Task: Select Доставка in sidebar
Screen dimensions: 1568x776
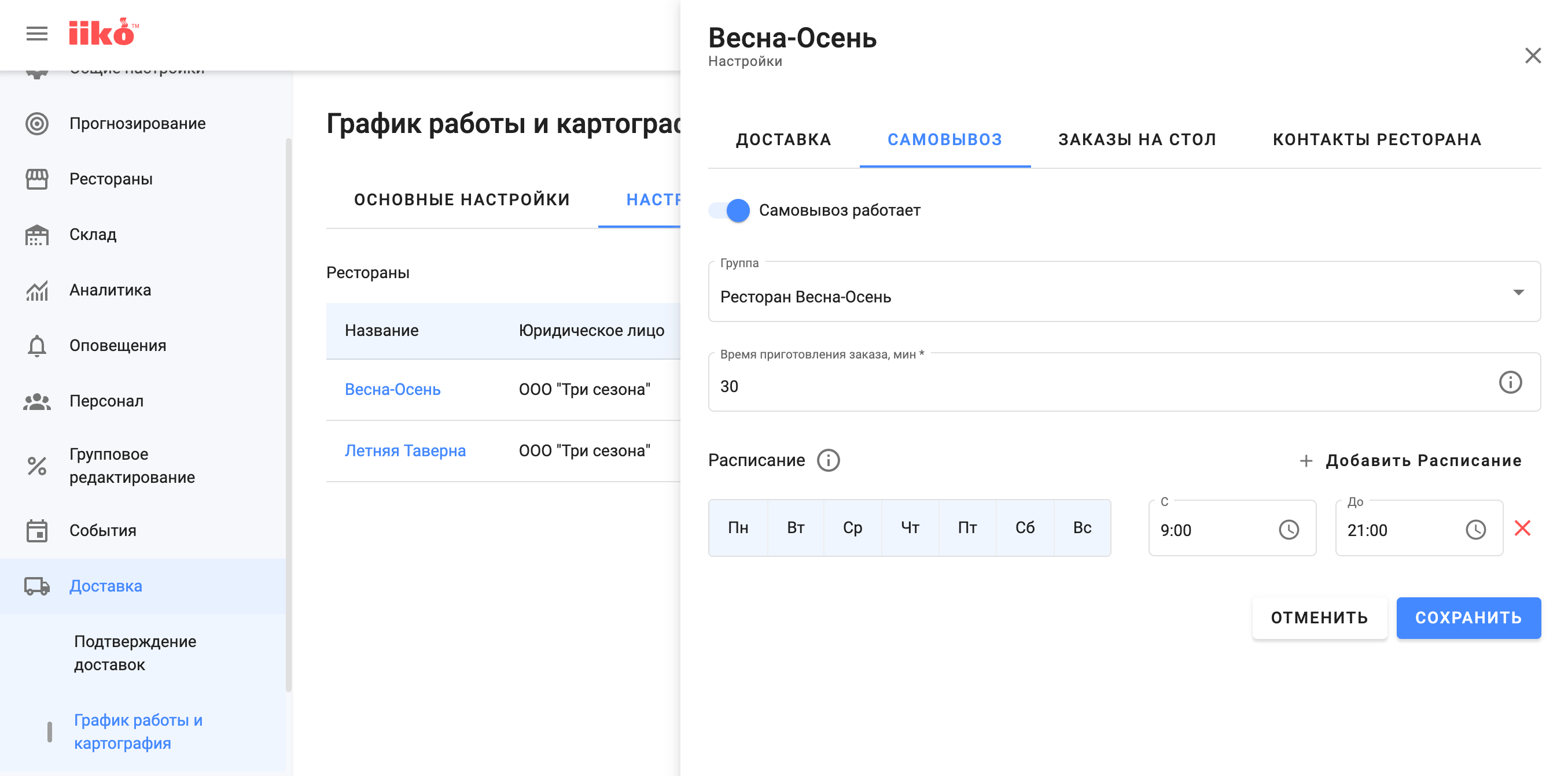Action: [143, 586]
